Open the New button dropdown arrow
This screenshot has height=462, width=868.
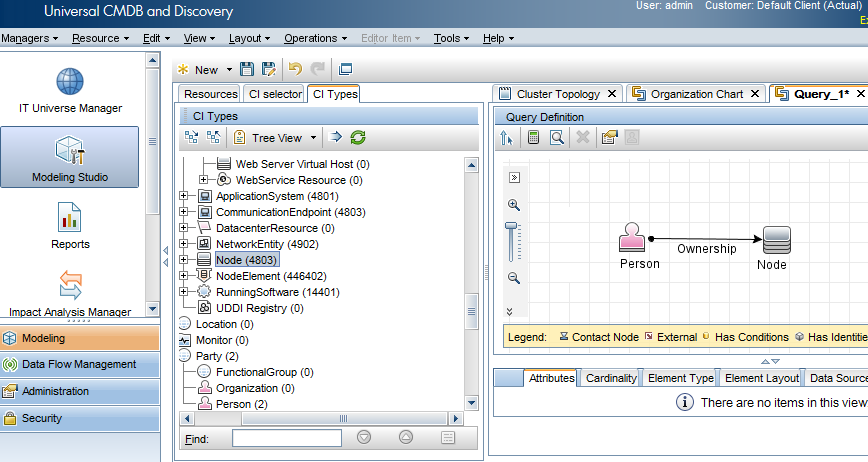229,70
